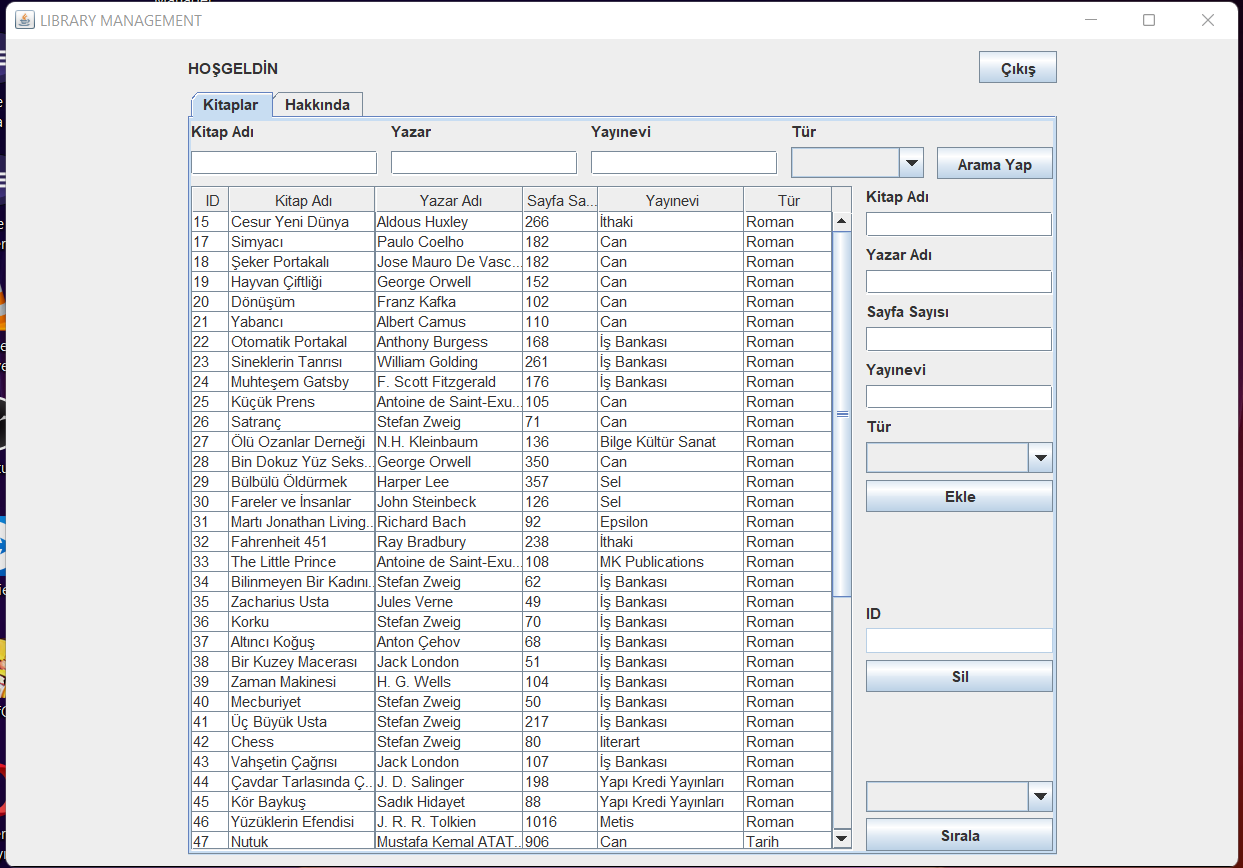Click the Yayınevi search field
Screen dimensions: 1243x868
[683, 162]
